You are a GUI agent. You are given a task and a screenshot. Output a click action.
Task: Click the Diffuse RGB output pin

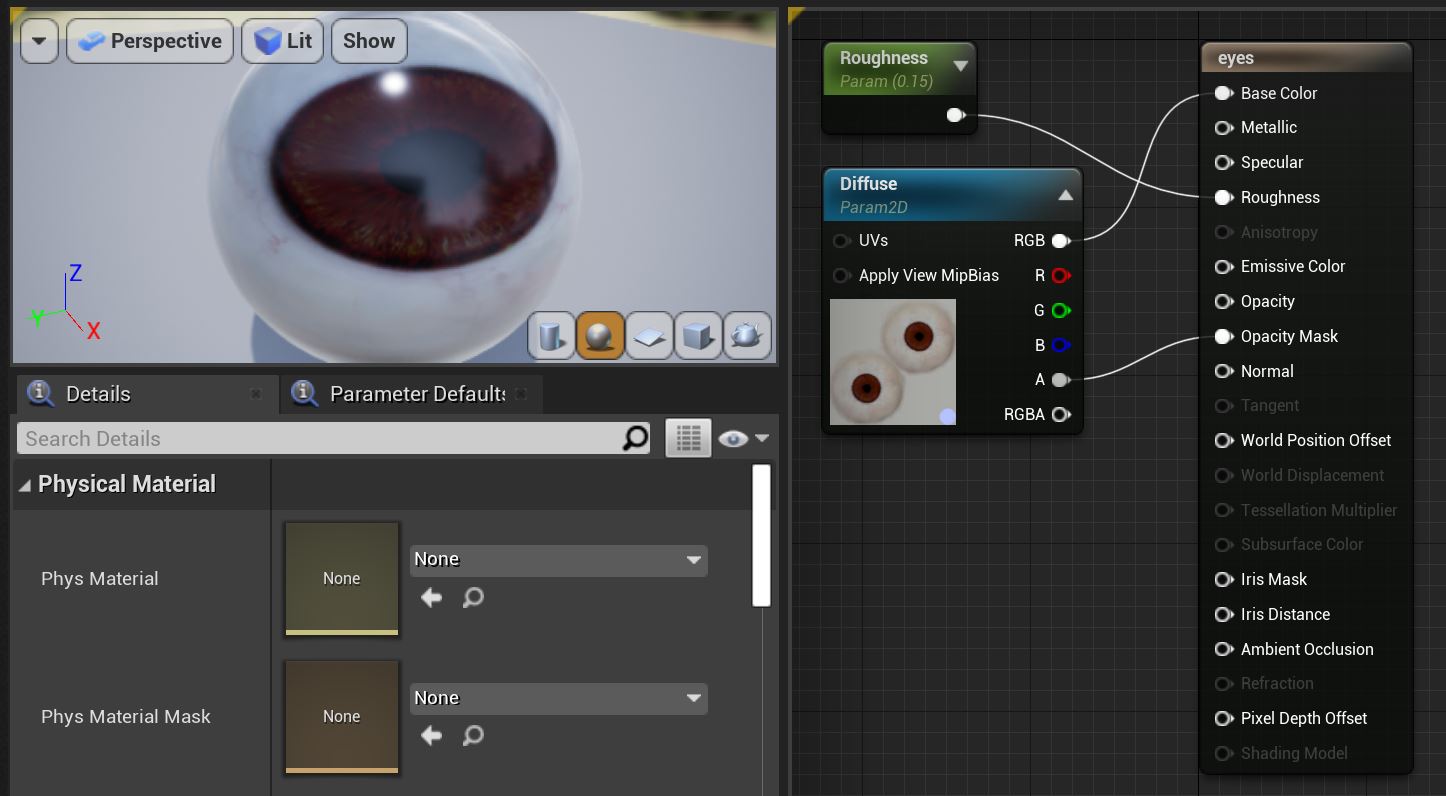1061,241
